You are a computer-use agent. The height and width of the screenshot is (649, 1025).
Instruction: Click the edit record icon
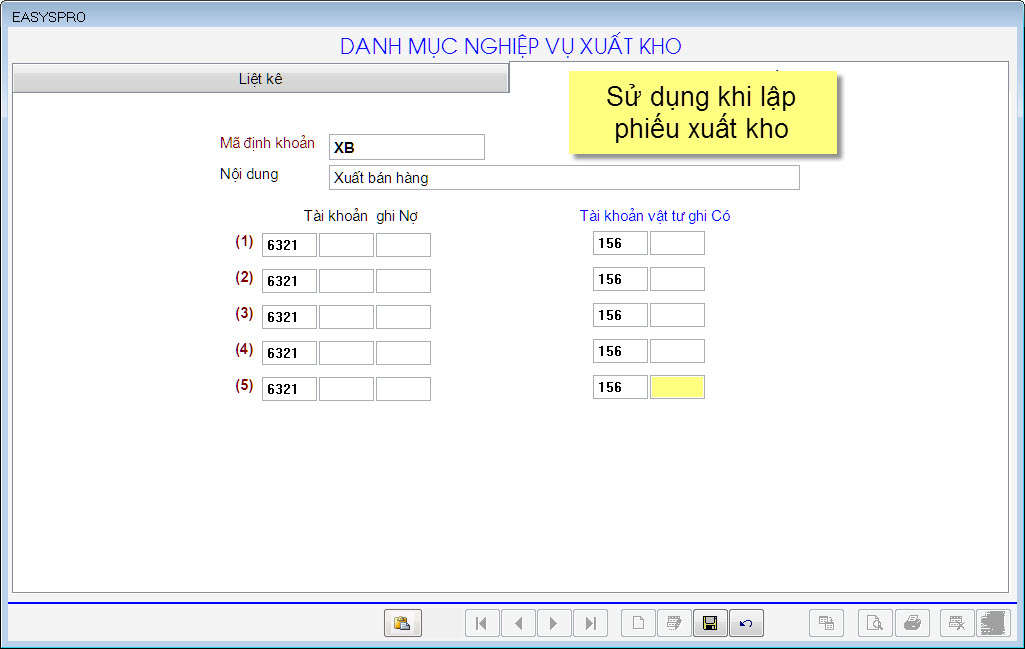click(674, 622)
